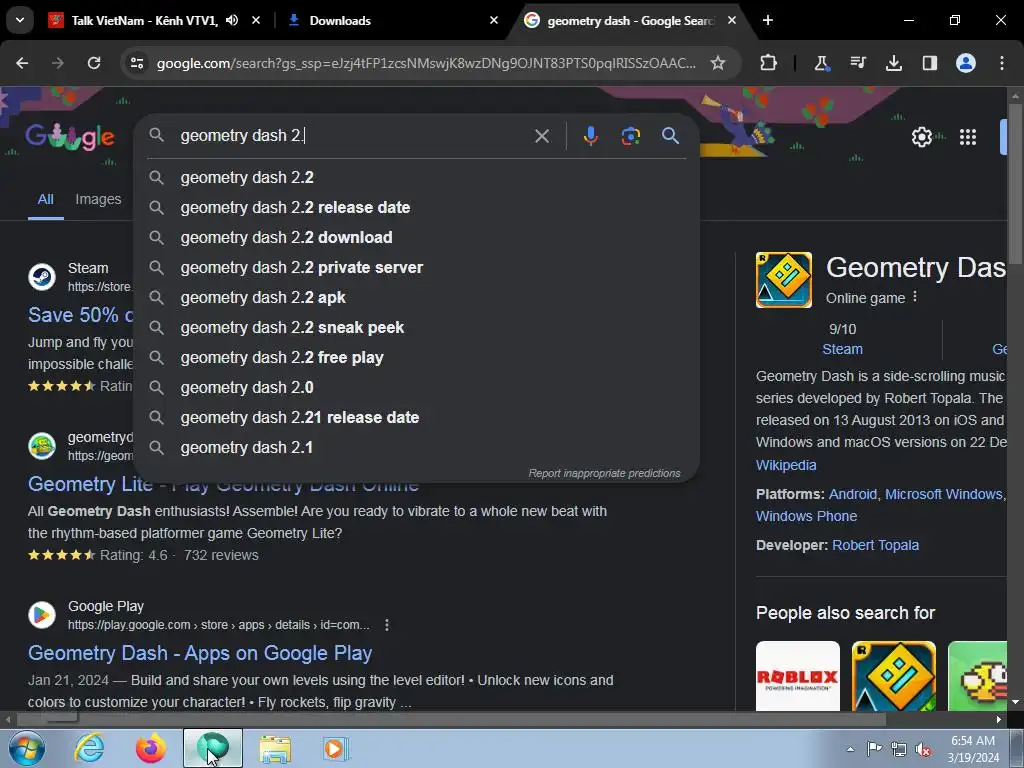The image size is (1024, 768).
Task: Launch Internet Explorer from taskbar
Action: pos(89,748)
